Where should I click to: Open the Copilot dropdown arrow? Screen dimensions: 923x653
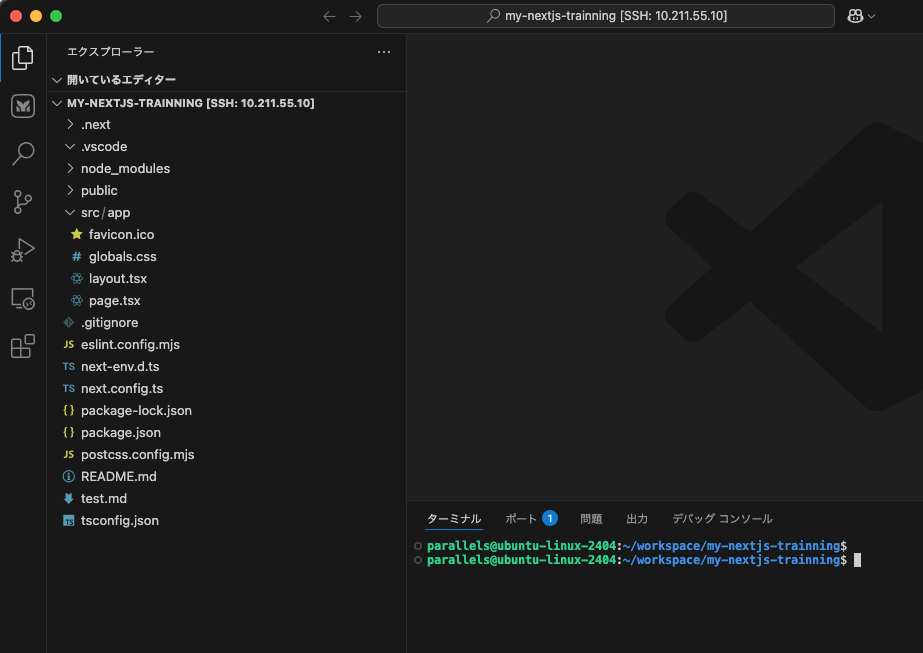click(872, 16)
